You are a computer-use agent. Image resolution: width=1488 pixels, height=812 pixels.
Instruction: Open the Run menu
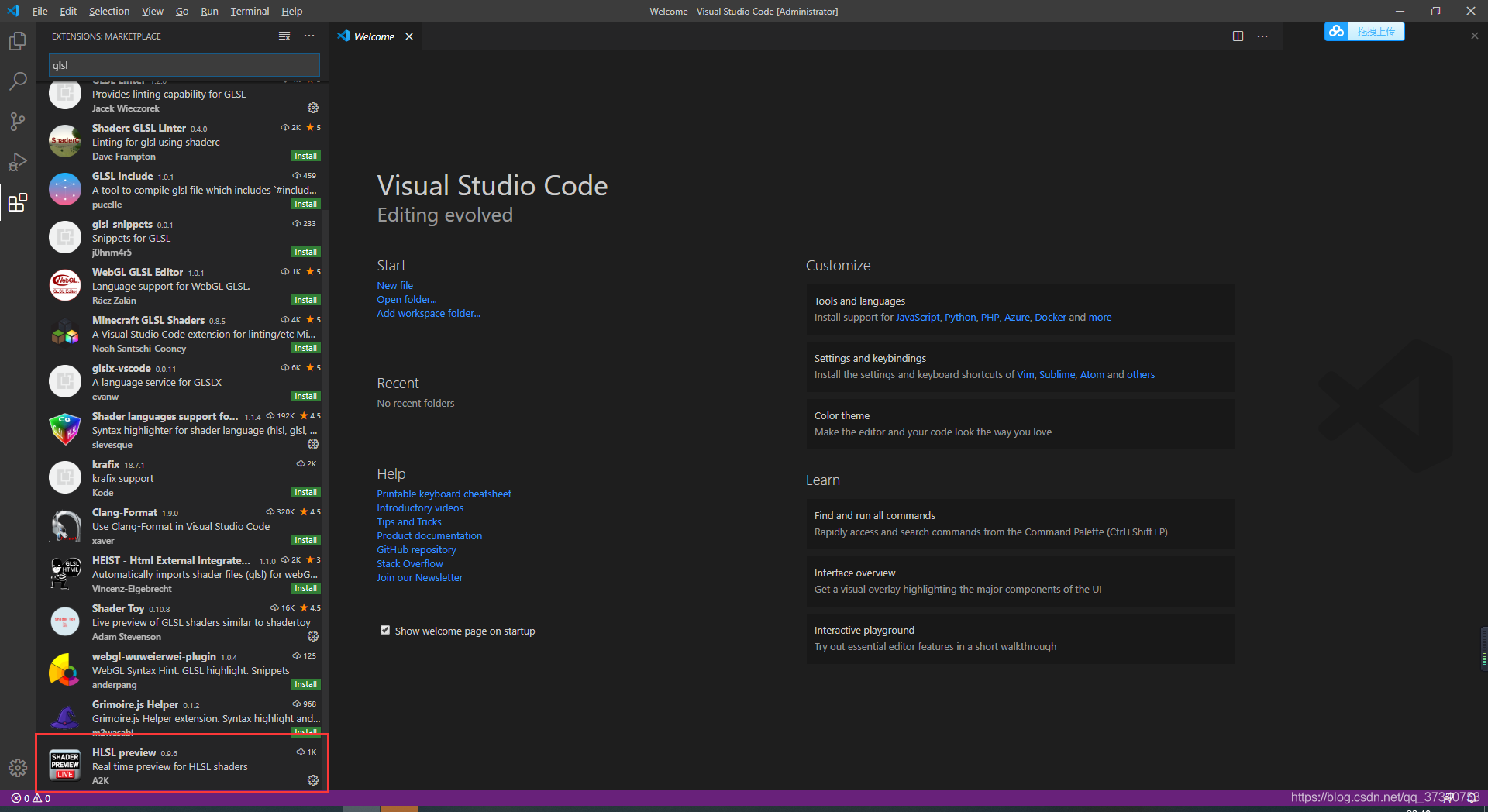pos(209,11)
